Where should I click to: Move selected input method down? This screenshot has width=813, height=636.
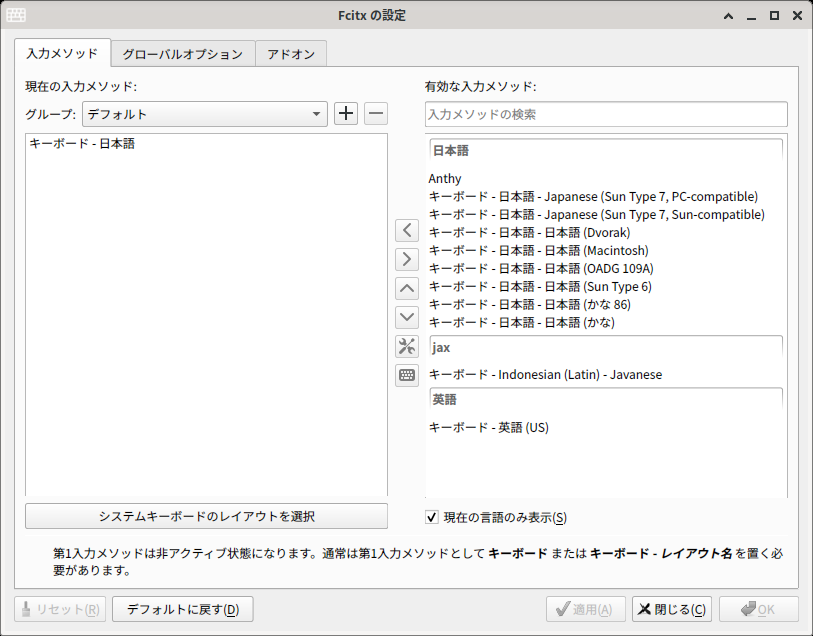point(407,317)
